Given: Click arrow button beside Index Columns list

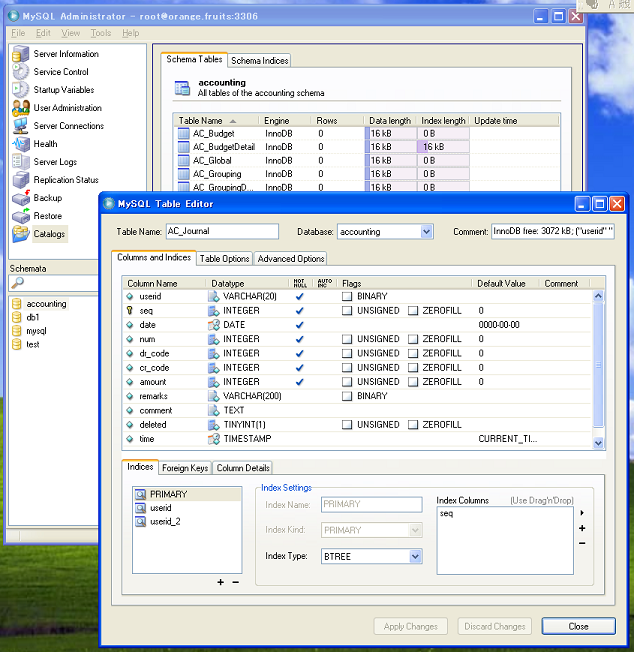Looking at the screenshot, I should 582,513.
